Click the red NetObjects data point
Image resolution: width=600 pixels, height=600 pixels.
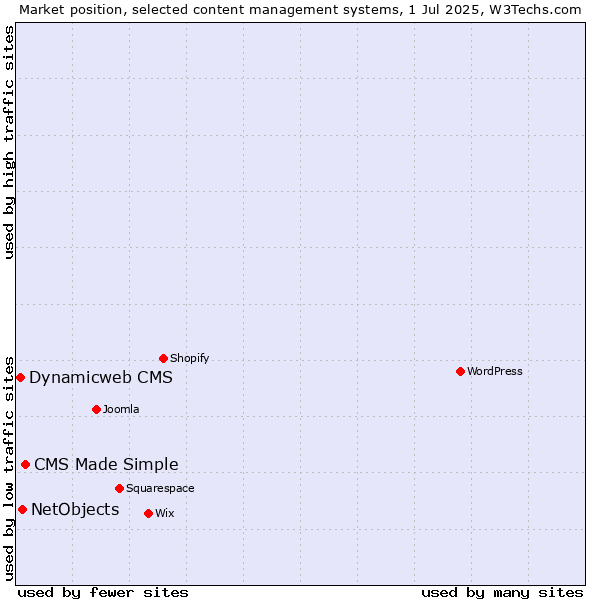[23, 510]
